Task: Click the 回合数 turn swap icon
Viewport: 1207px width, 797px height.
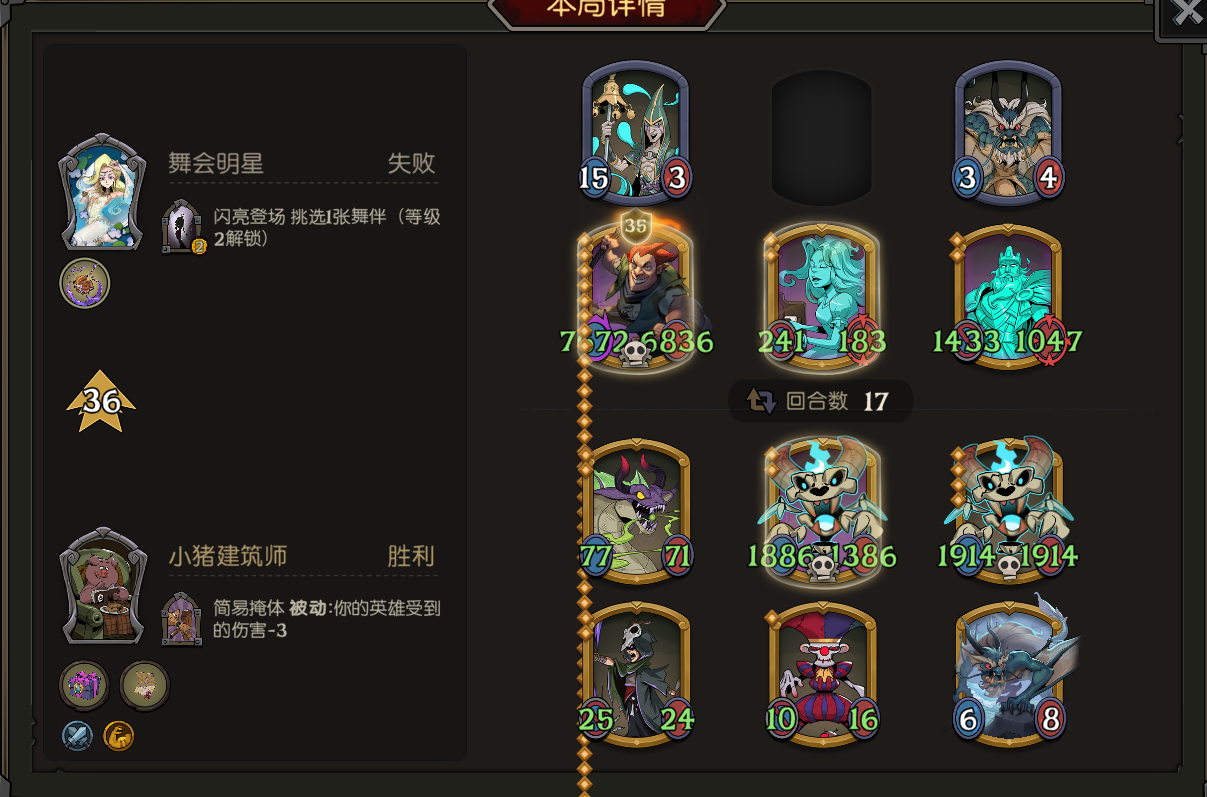Action: pos(761,401)
